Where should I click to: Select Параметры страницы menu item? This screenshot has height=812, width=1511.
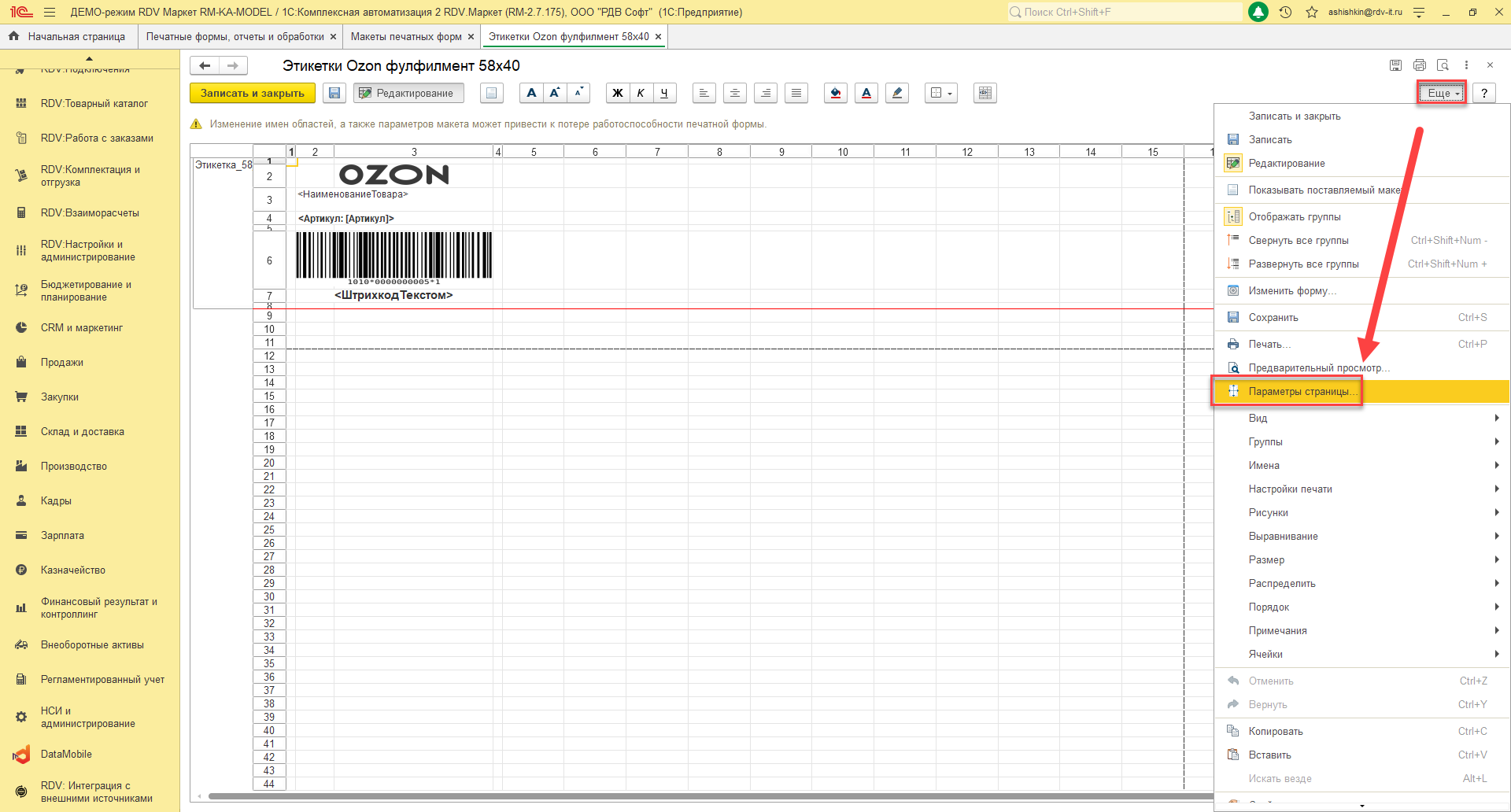(1361, 391)
